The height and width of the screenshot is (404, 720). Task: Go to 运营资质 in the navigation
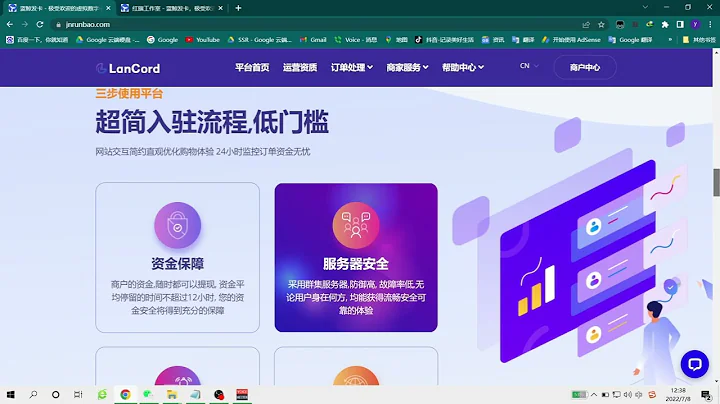pyautogui.click(x=300, y=67)
